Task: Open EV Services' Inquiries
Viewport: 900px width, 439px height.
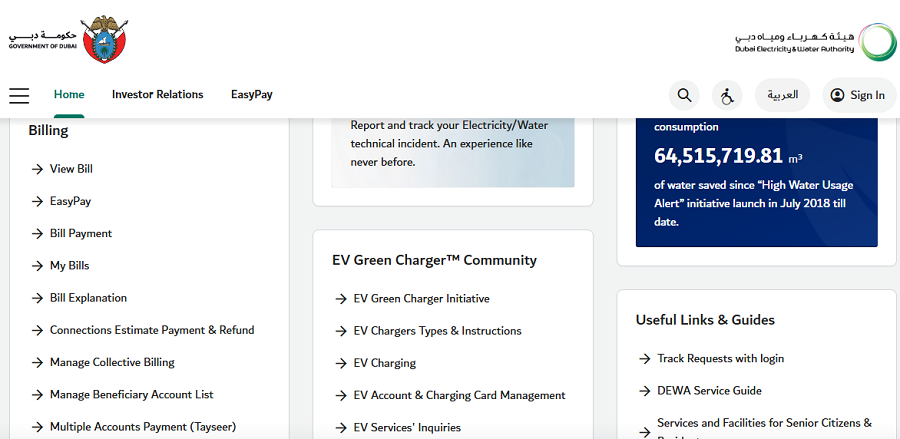Action: click(x=407, y=428)
